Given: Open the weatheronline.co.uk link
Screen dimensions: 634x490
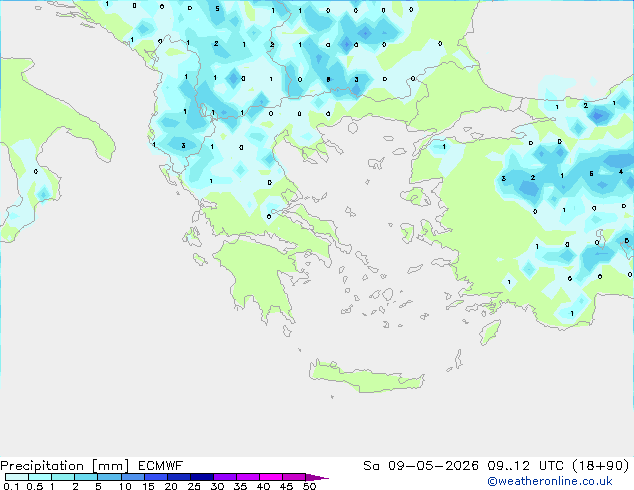Looking at the screenshot, I should tap(550, 481).
